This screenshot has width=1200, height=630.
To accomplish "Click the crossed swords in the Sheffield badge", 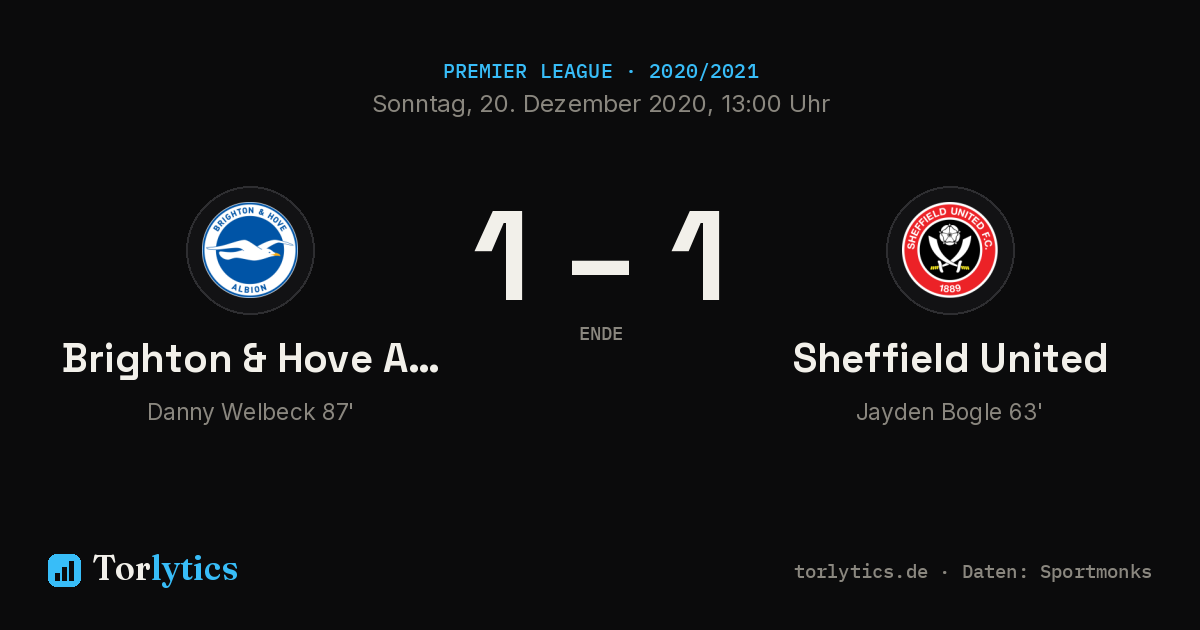I will click(950, 258).
